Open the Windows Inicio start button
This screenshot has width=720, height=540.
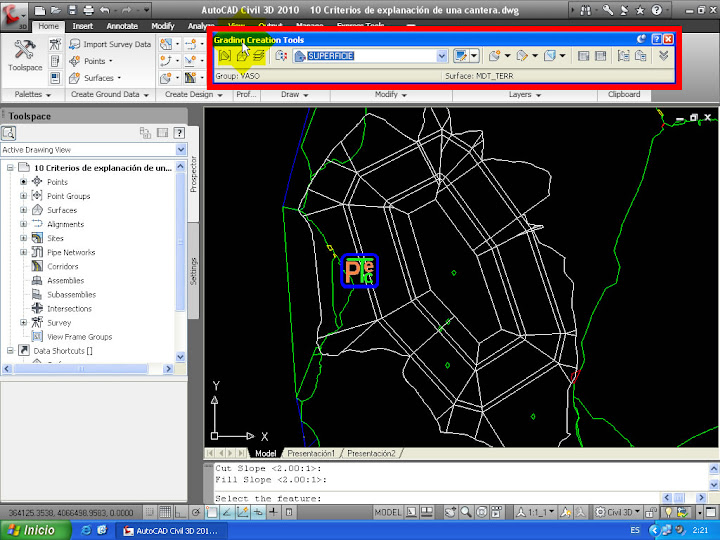click(x=36, y=530)
